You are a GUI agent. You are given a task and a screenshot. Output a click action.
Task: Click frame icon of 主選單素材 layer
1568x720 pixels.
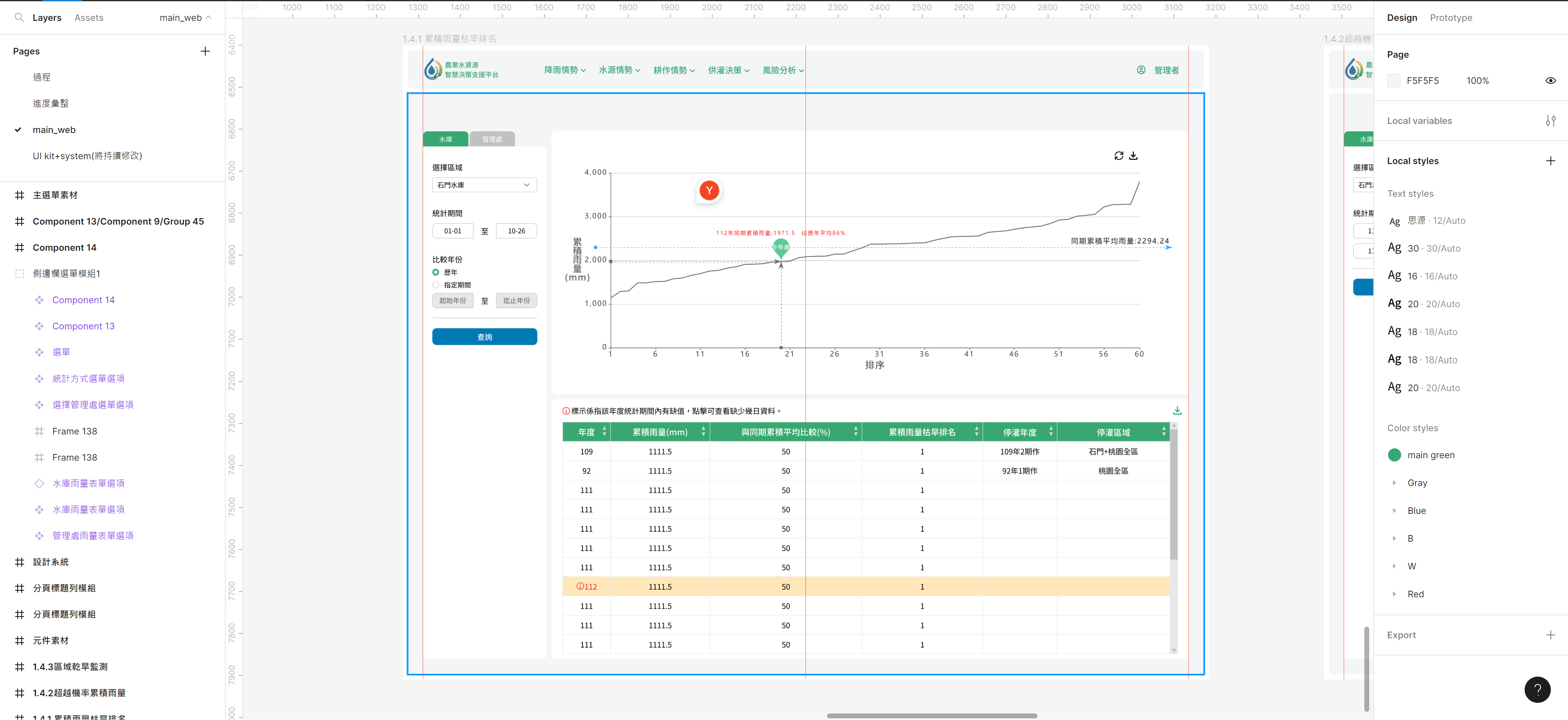click(x=20, y=196)
